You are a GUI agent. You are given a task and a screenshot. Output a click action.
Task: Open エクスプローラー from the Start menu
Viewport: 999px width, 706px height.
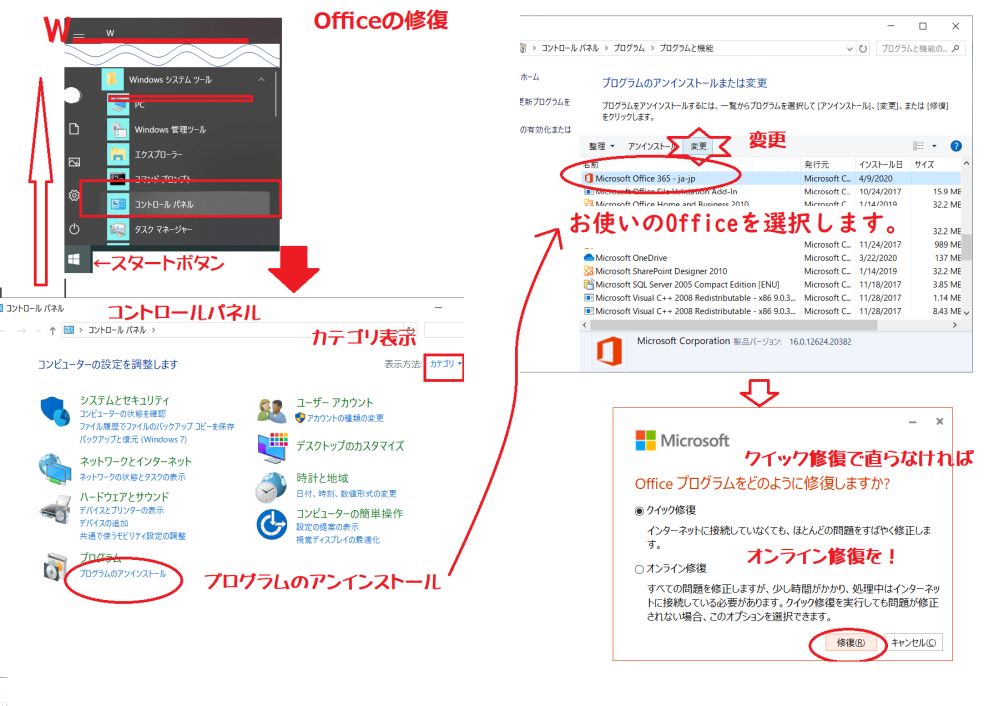158,155
